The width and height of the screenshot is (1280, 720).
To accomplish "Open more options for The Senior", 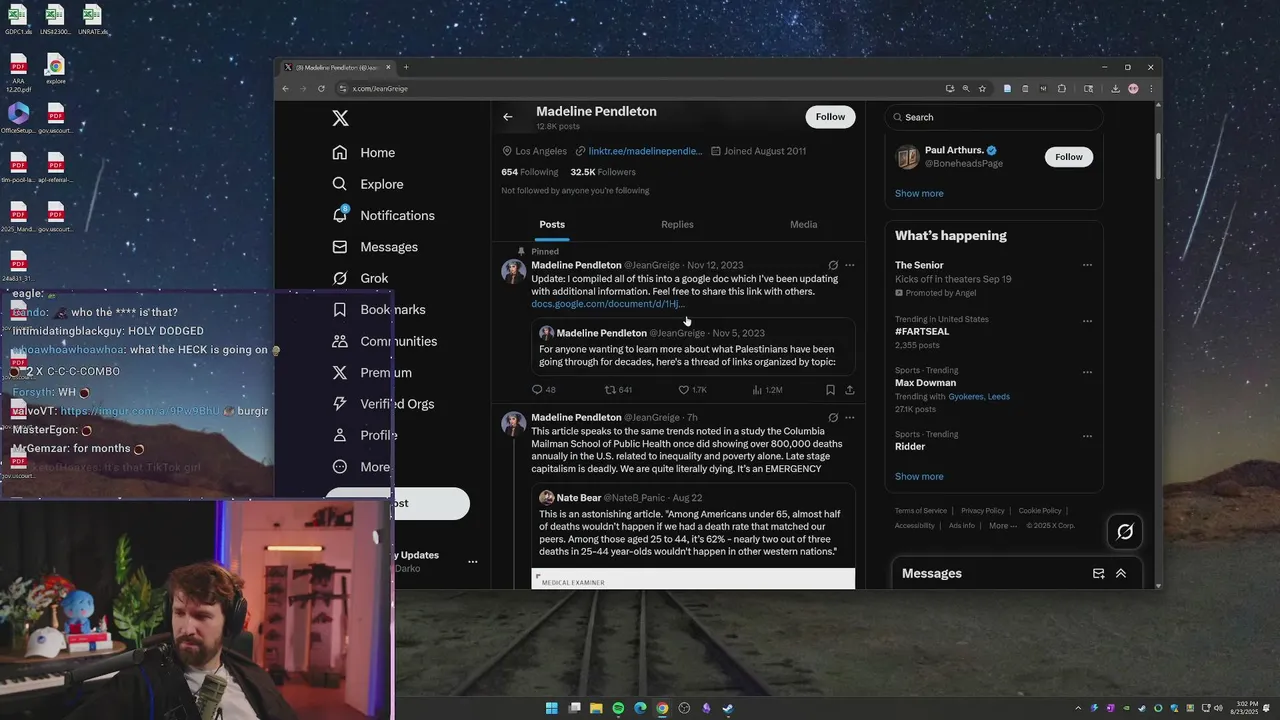I will 1087,265.
